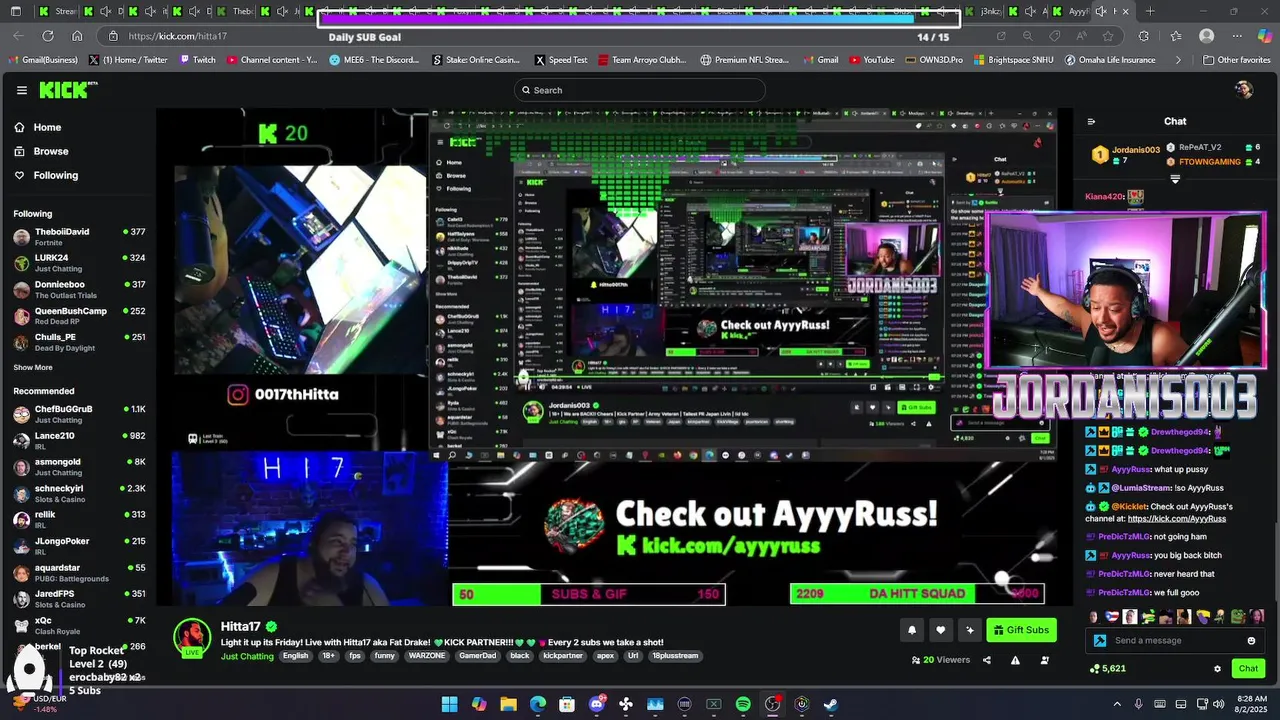Open asmongold recommended channel
The height and width of the screenshot is (720, 1280).
click(79, 467)
